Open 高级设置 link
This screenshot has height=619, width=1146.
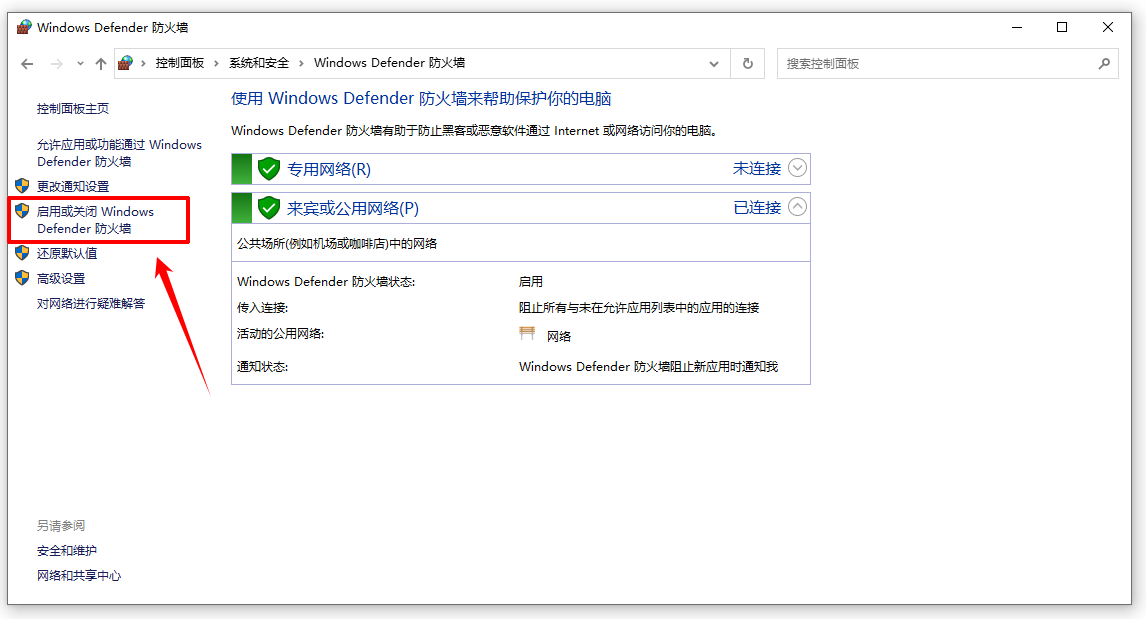point(61,278)
